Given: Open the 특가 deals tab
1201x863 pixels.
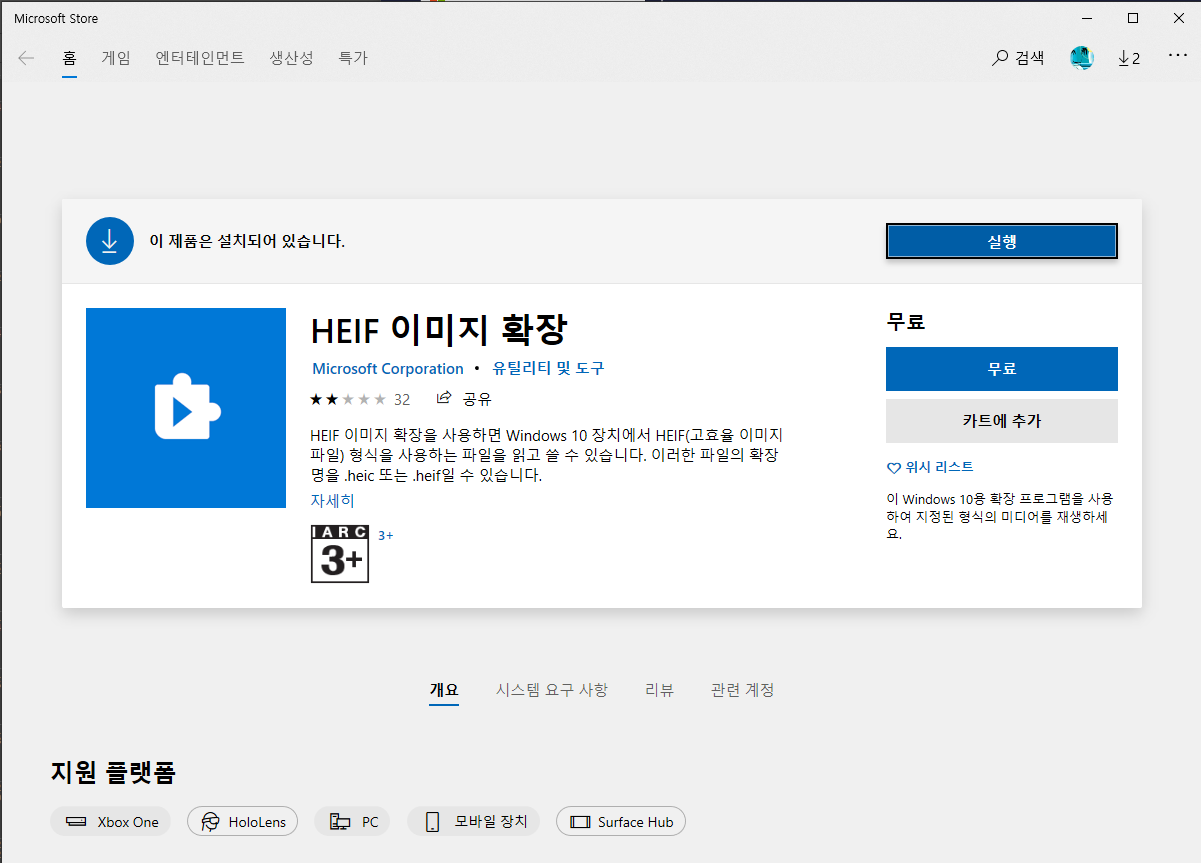Looking at the screenshot, I should 353,58.
